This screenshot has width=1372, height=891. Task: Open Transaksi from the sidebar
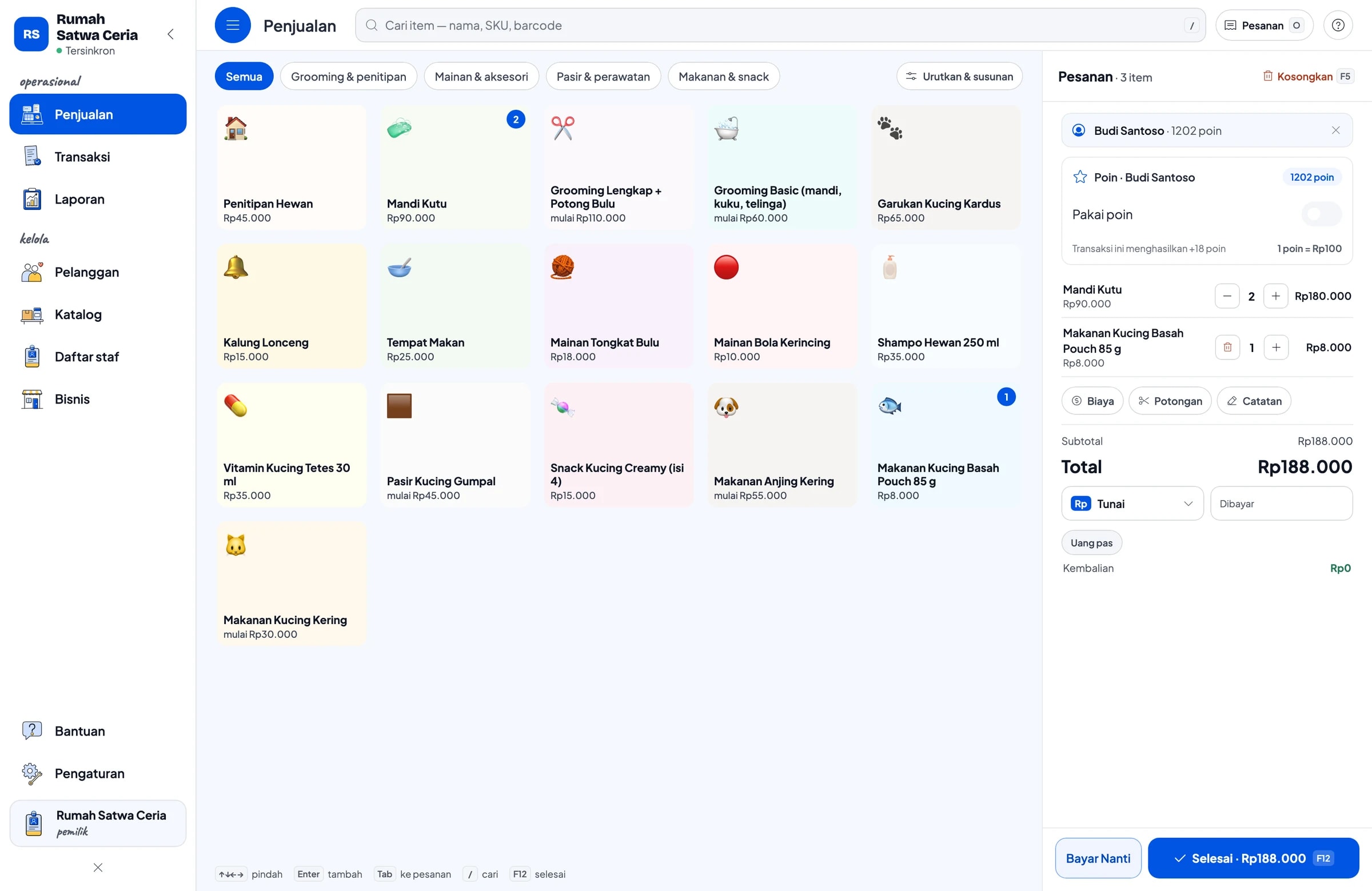[98, 157]
